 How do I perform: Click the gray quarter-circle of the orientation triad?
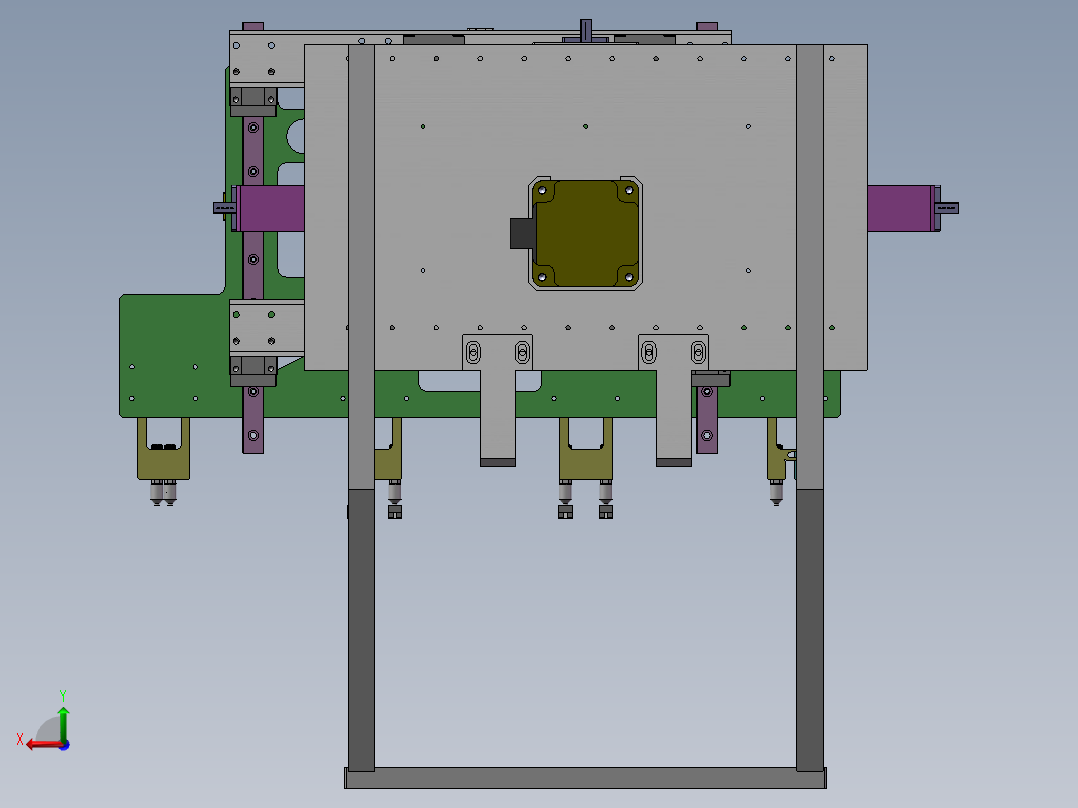click(48, 727)
